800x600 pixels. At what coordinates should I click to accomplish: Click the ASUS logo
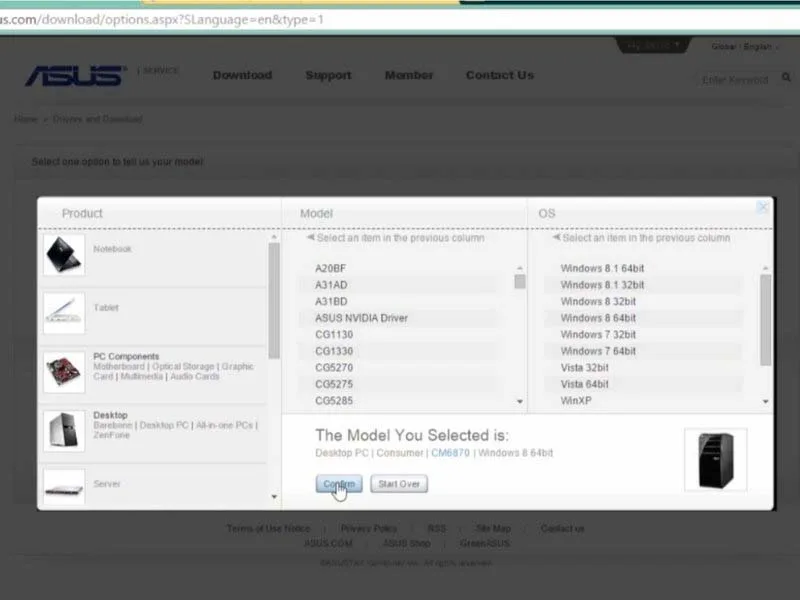pyautogui.click(x=75, y=76)
